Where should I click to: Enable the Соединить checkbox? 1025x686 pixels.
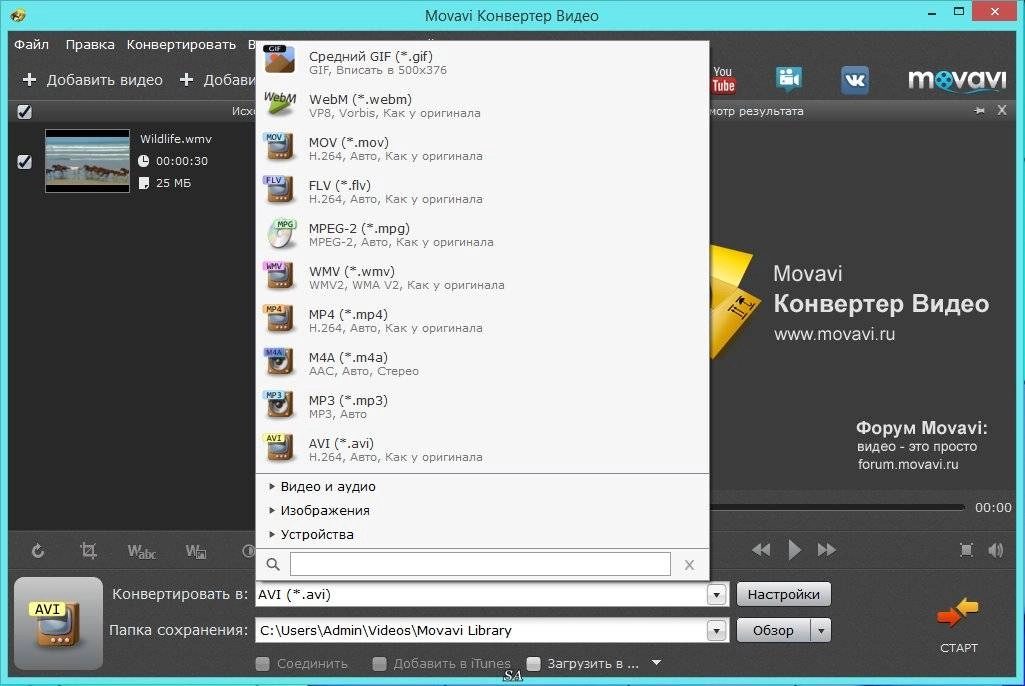[x=263, y=664]
